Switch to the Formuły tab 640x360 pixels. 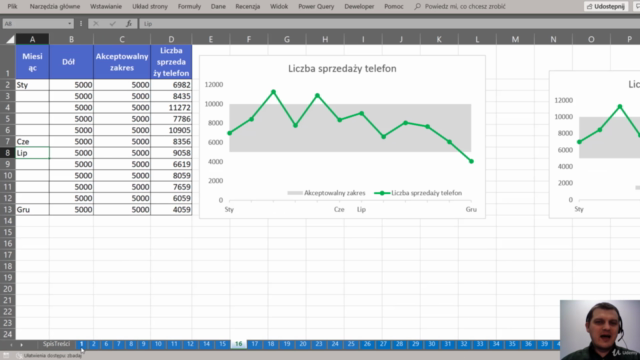pyautogui.click(x=189, y=7)
